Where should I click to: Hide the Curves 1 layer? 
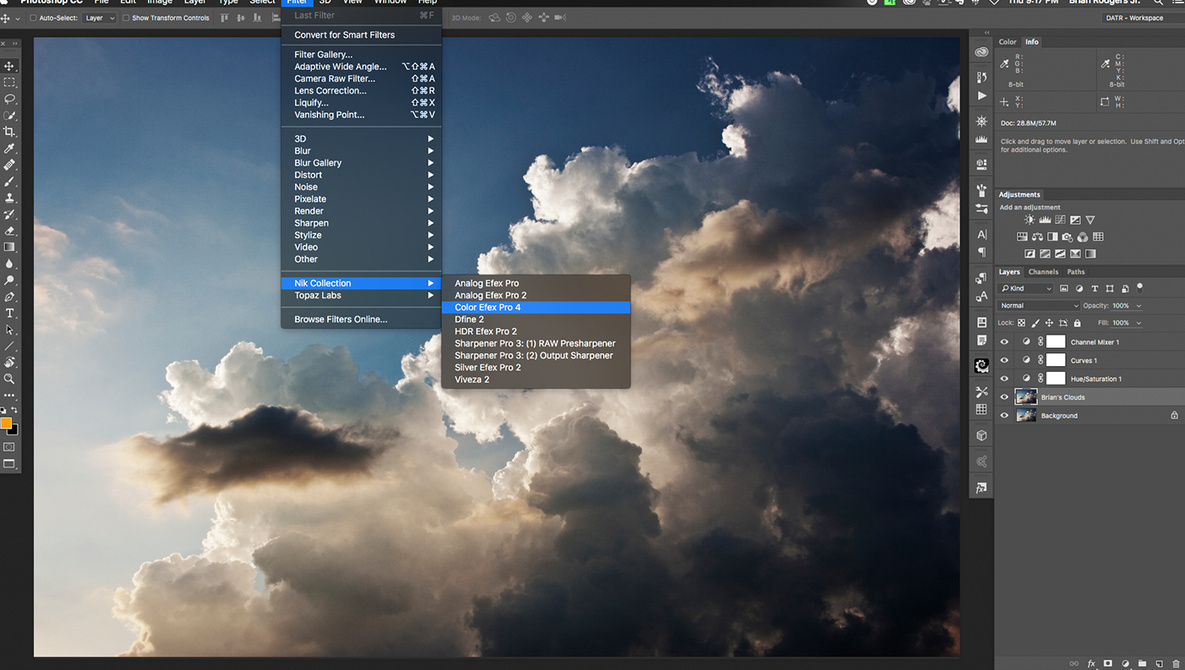1005,360
